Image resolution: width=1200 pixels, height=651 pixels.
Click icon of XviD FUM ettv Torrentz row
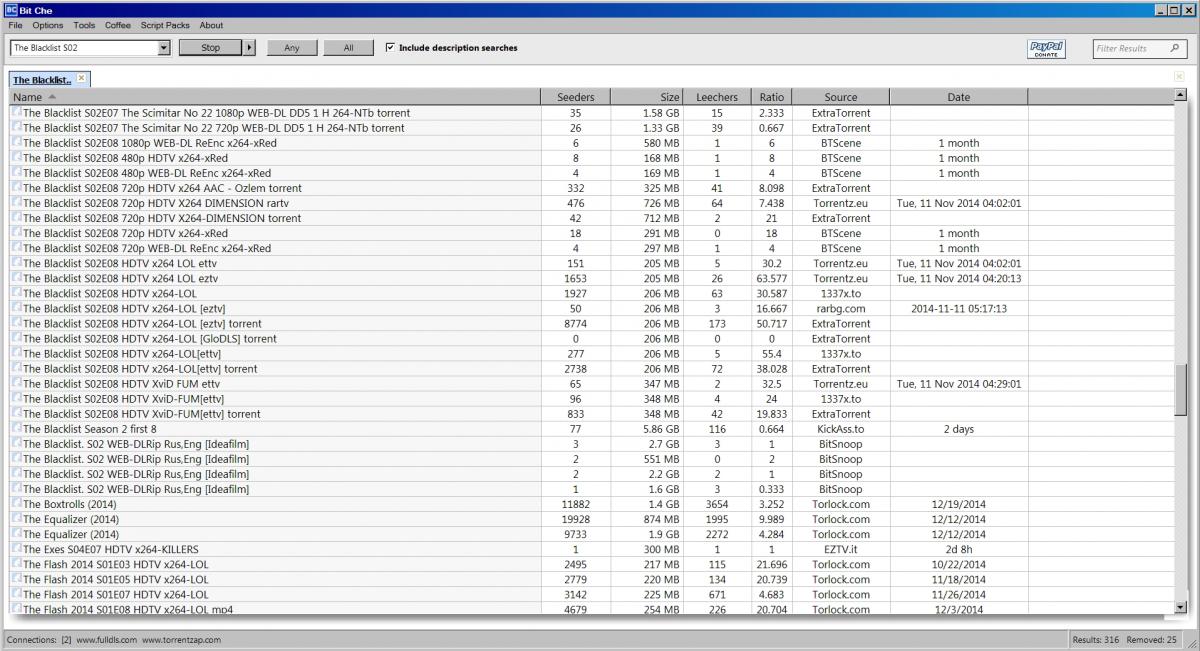pos(16,383)
